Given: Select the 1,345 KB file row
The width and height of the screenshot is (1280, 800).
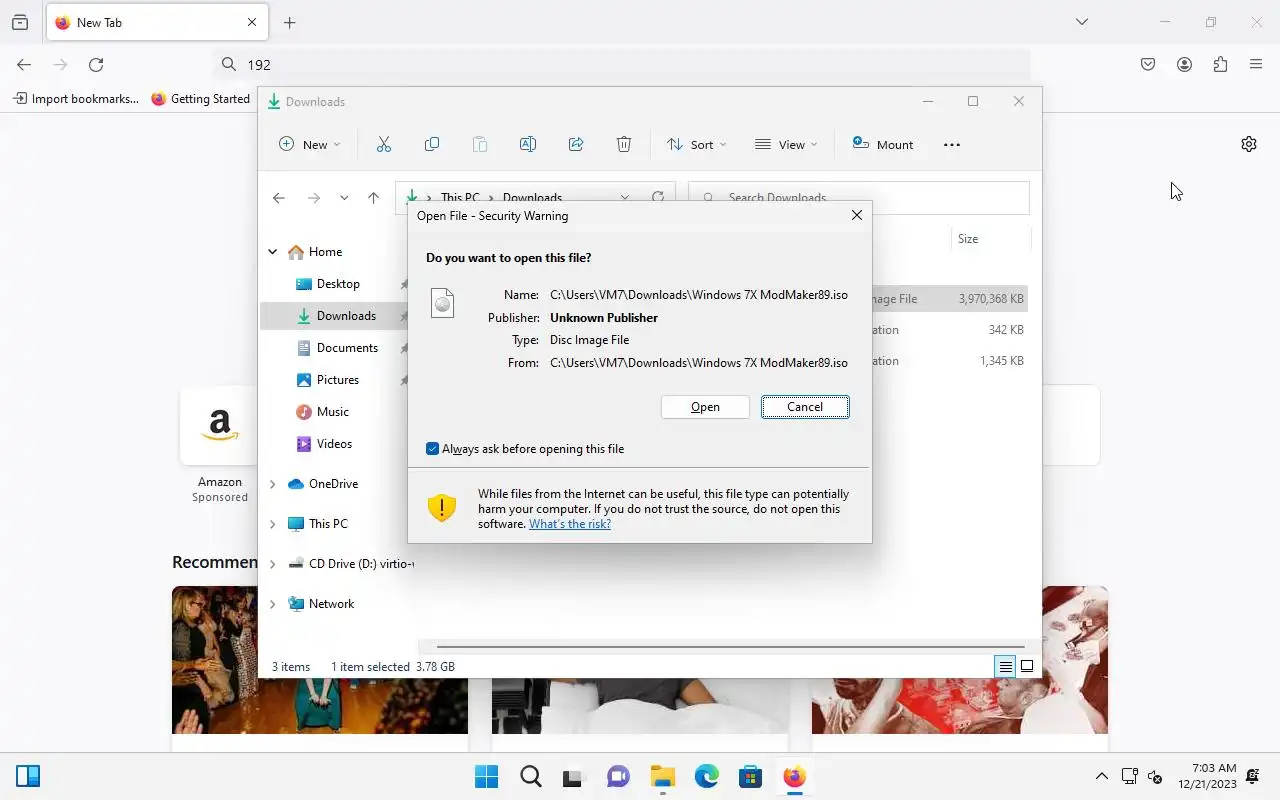Looking at the screenshot, I should 948,361.
